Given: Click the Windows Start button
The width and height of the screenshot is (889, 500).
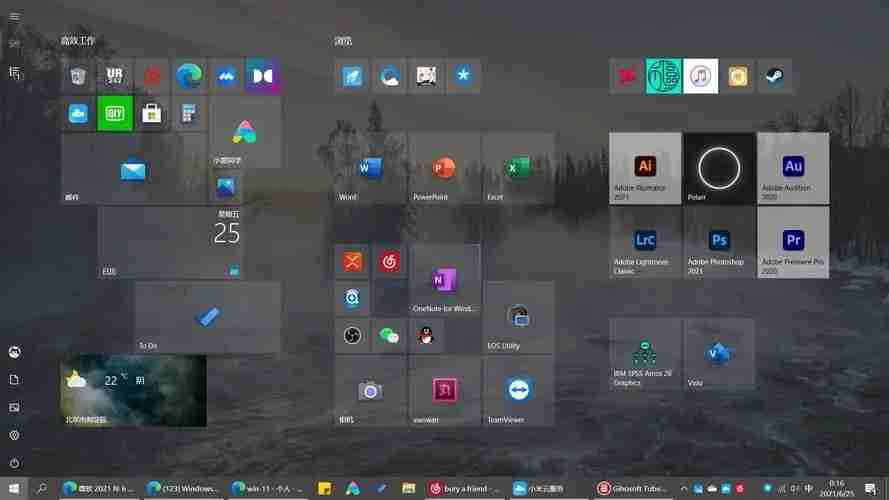Looking at the screenshot, I should click(14, 488).
